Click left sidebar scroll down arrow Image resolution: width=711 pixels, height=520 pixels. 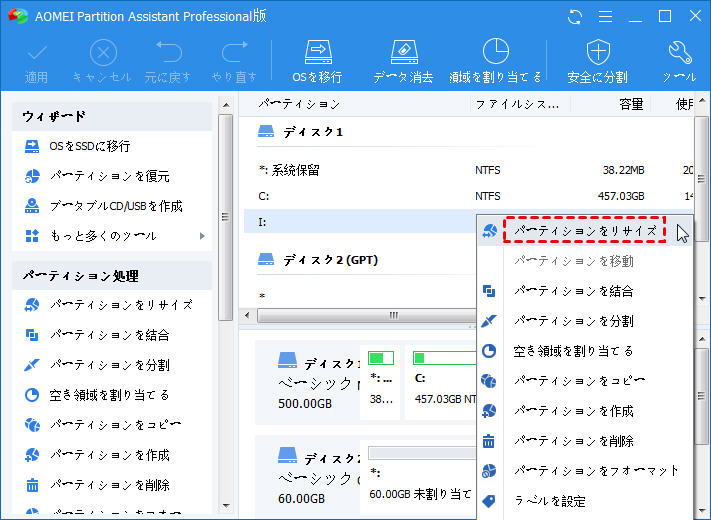point(226,505)
